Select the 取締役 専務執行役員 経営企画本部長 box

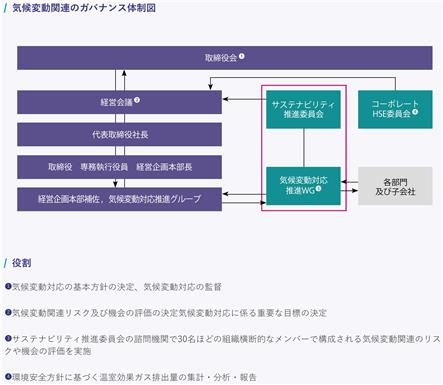point(119,167)
